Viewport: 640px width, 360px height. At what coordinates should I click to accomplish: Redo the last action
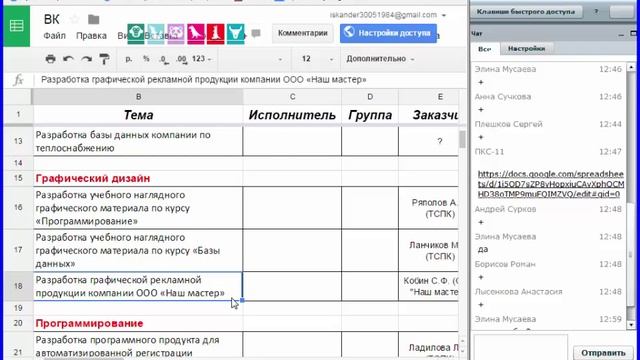pyautogui.click(x=86, y=59)
